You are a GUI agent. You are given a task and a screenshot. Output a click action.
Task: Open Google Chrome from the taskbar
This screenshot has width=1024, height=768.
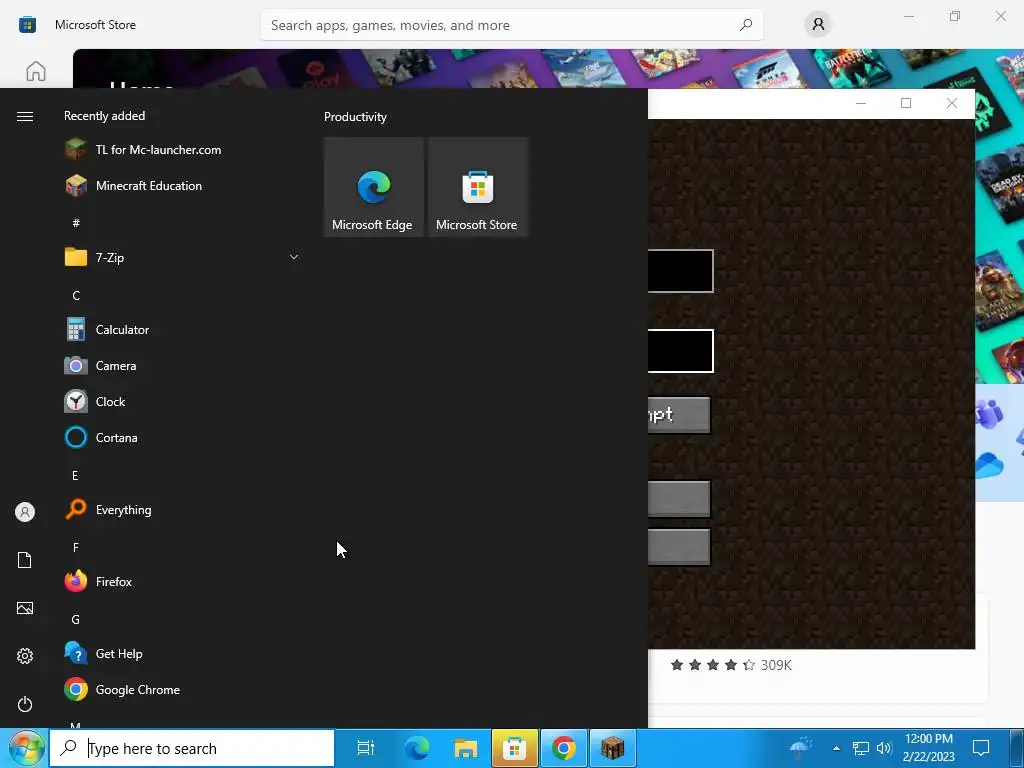pyautogui.click(x=564, y=748)
